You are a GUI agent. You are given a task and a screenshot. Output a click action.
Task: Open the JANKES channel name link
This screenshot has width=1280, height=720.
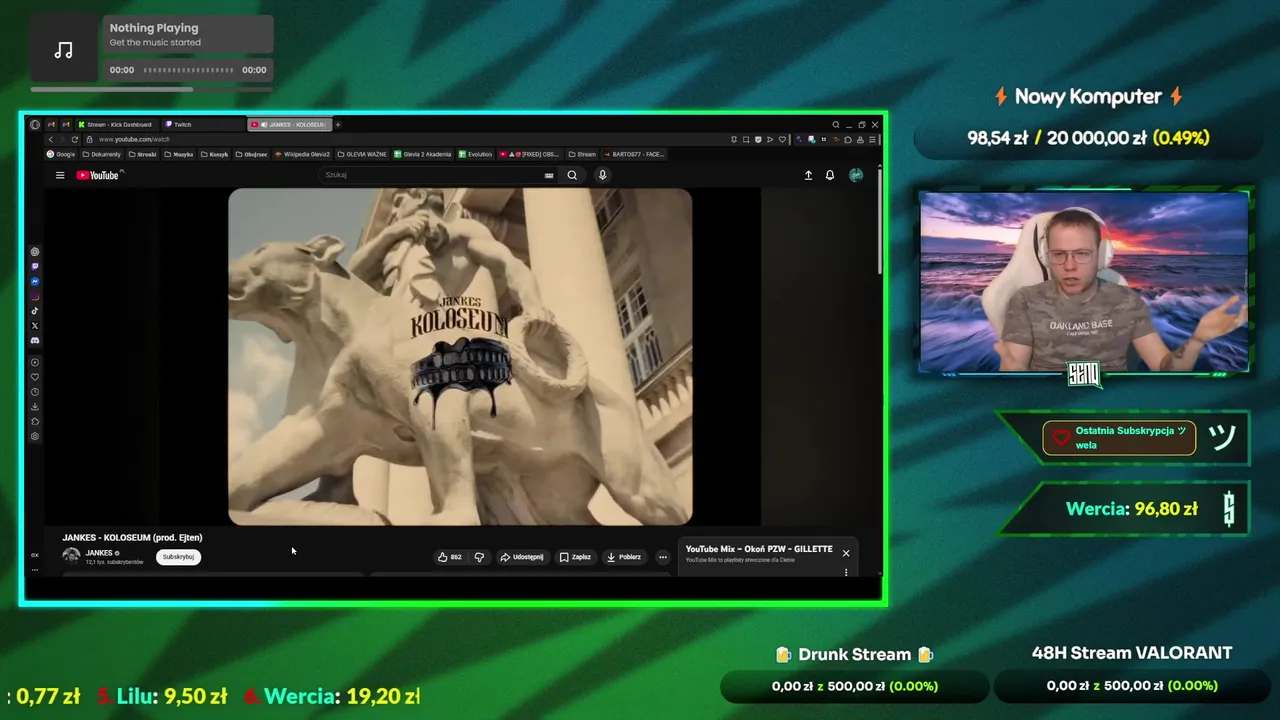point(99,553)
